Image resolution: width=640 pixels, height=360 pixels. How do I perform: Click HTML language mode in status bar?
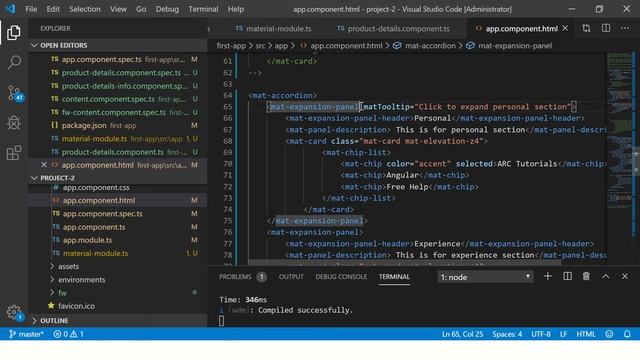click(586, 334)
